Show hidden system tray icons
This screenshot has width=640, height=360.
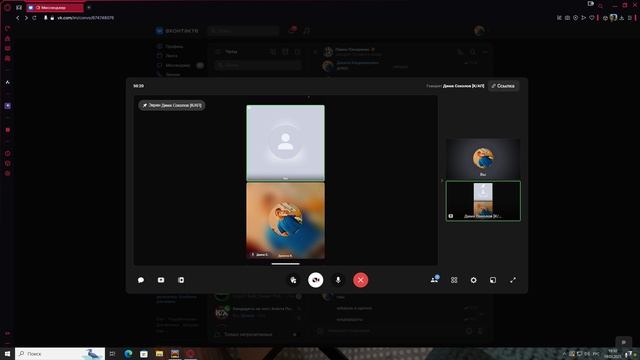pos(564,353)
